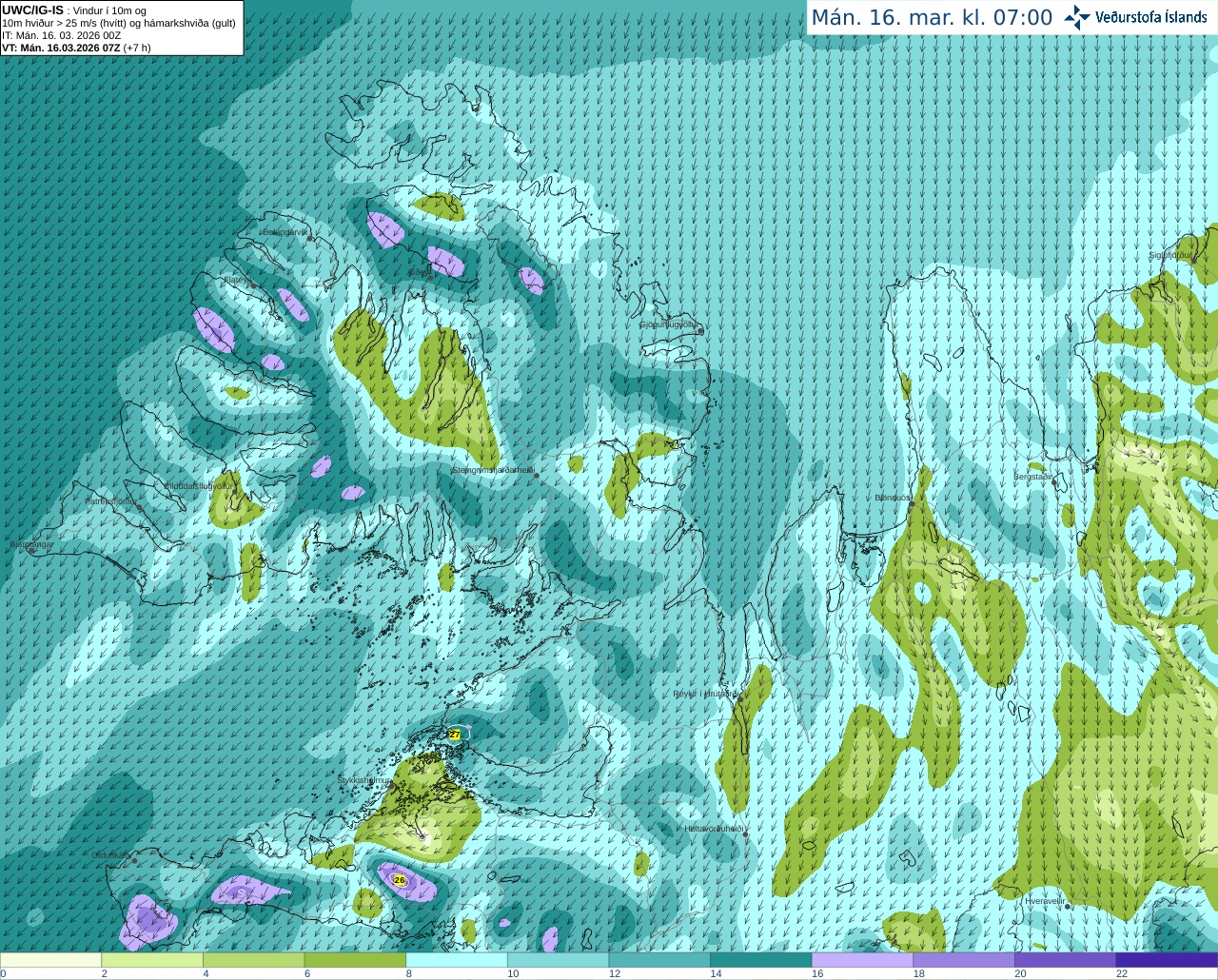Select the Bergstaðir station label
1218x980 pixels.
[x=1032, y=477]
